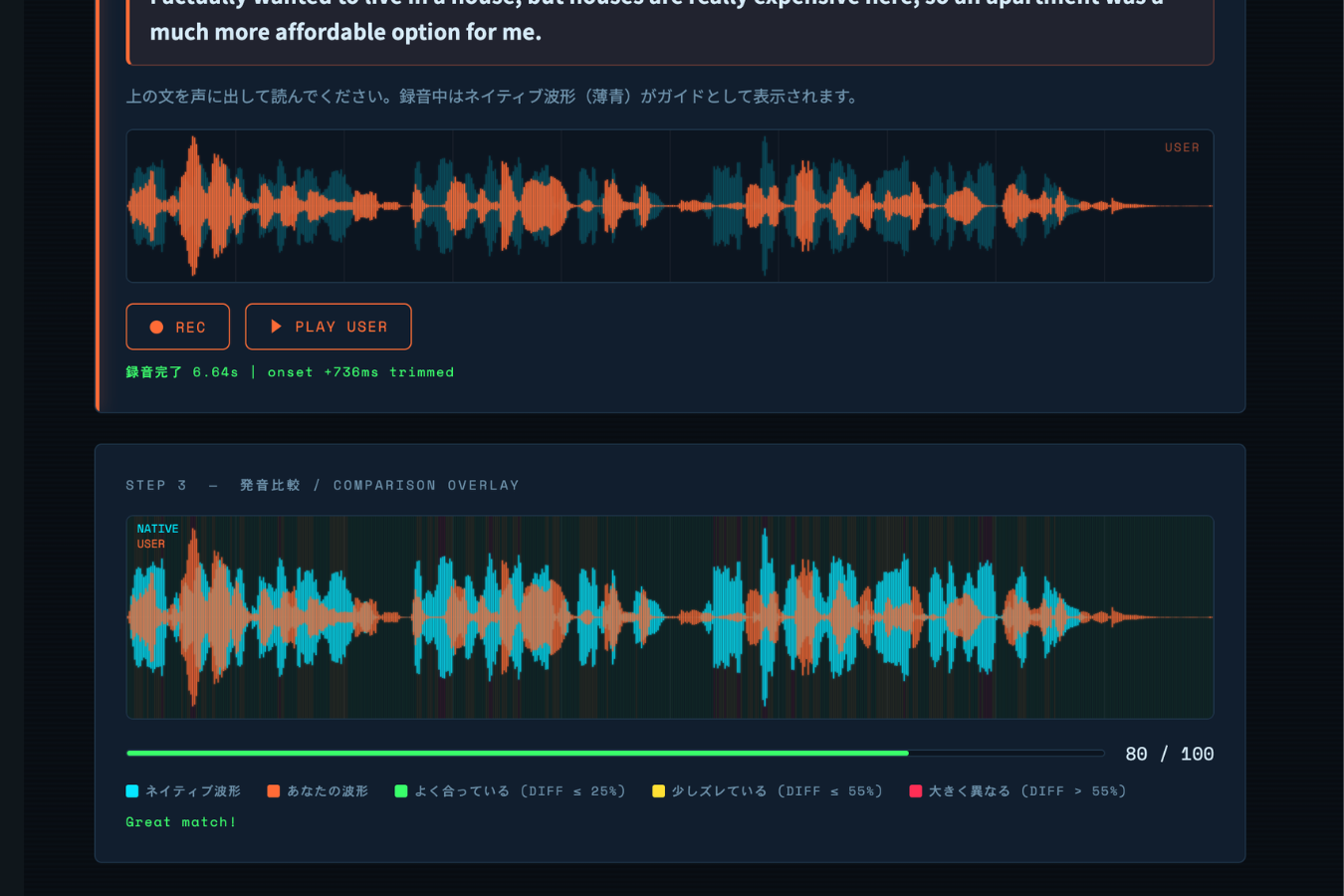Click the USER label in the comparison overlay
Viewport: 1344px width, 896px height.
[150, 544]
